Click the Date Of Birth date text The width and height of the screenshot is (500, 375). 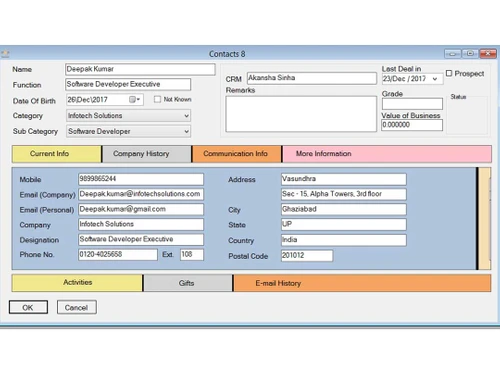[x=88, y=99]
